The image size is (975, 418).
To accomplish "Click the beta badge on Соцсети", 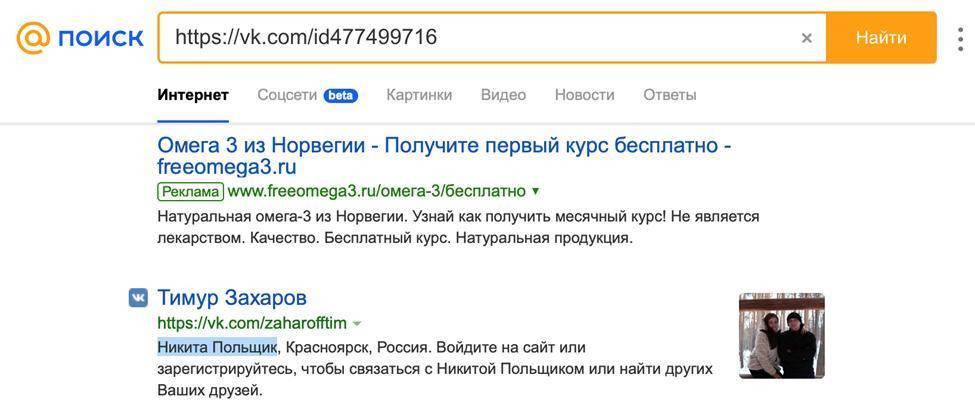I will (x=340, y=96).
